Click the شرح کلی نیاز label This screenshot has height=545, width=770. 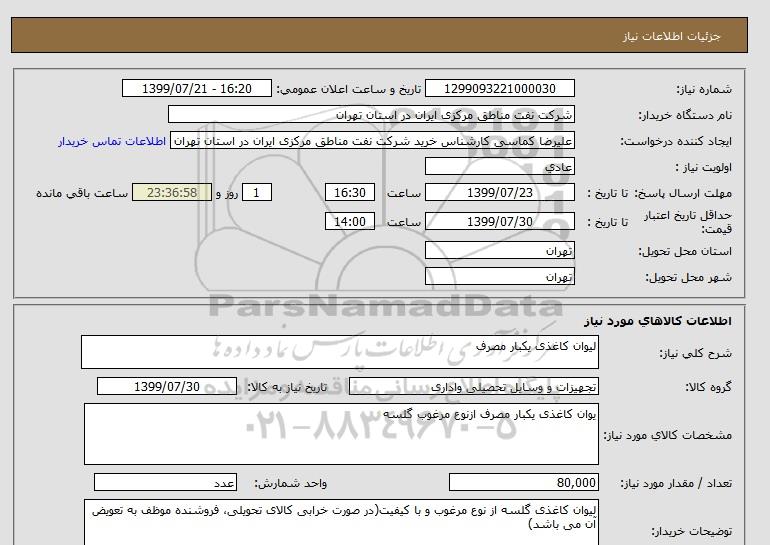point(695,353)
